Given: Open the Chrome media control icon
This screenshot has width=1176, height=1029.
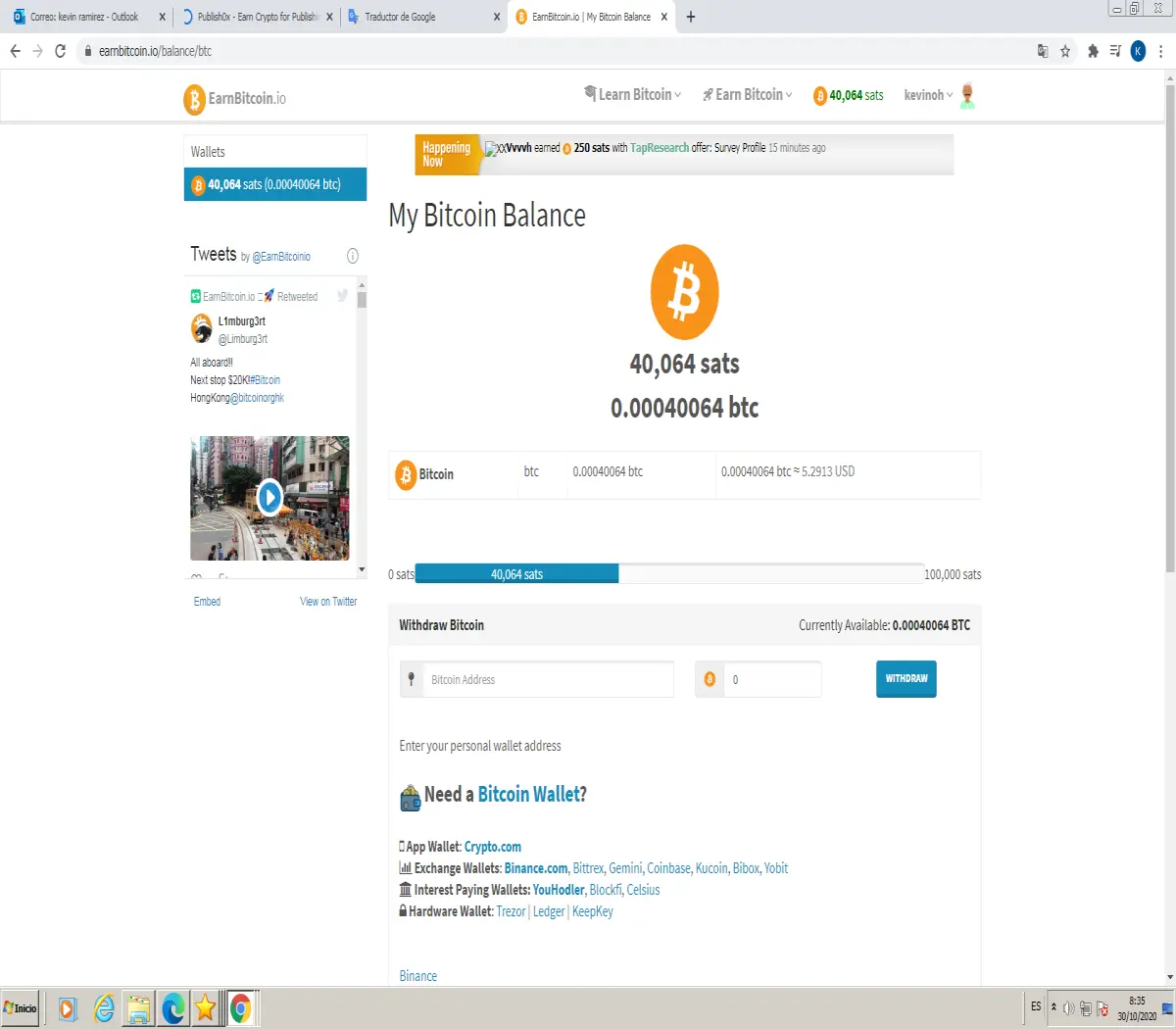Looking at the screenshot, I should (x=1115, y=51).
